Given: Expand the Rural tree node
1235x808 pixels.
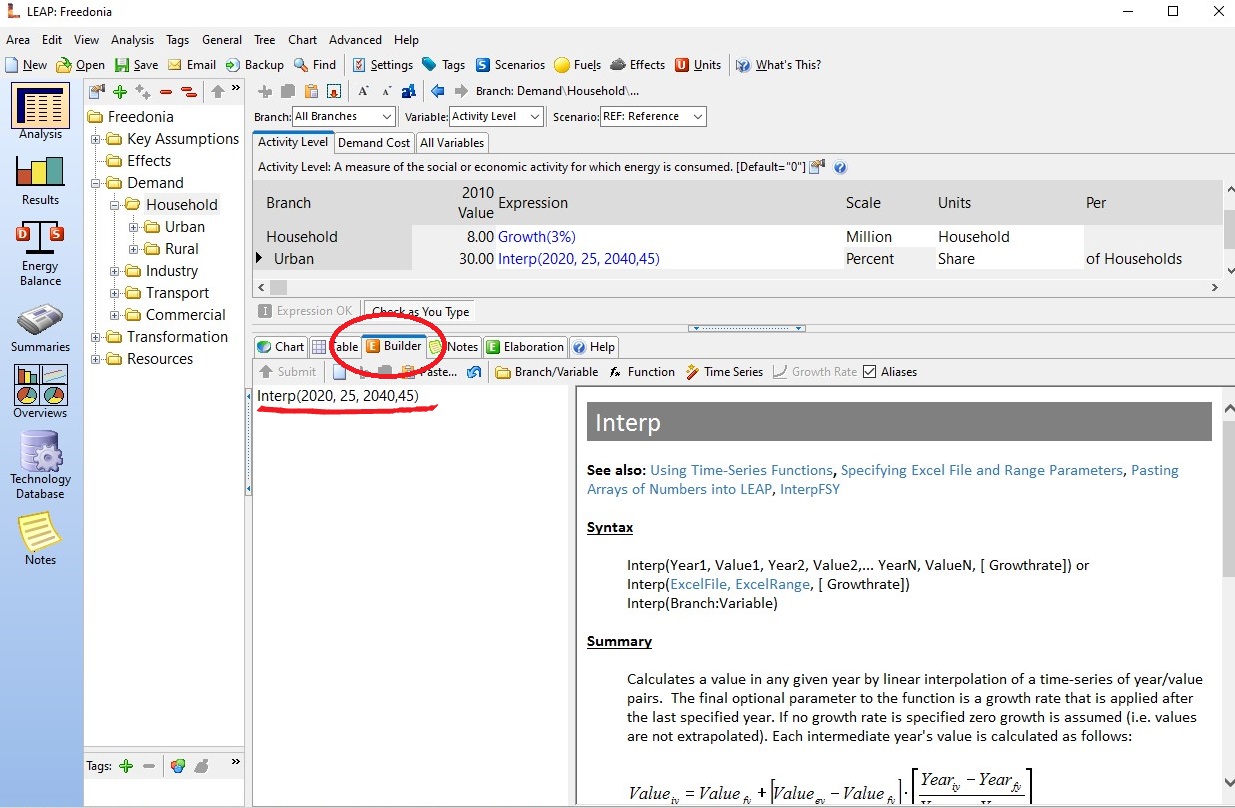Looking at the screenshot, I should tap(134, 249).
